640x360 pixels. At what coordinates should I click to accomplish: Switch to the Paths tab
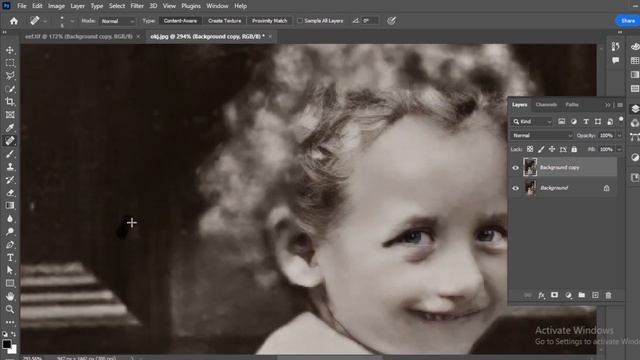point(572,105)
